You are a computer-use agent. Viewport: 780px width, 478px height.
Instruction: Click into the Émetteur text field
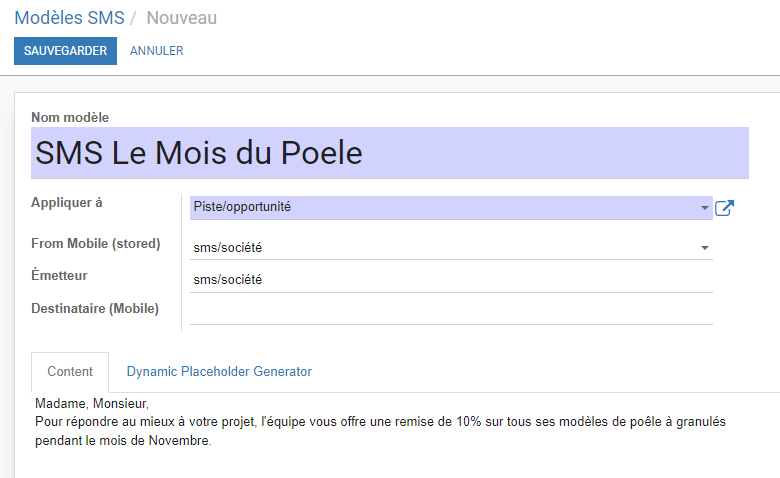pyautogui.click(x=451, y=280)
